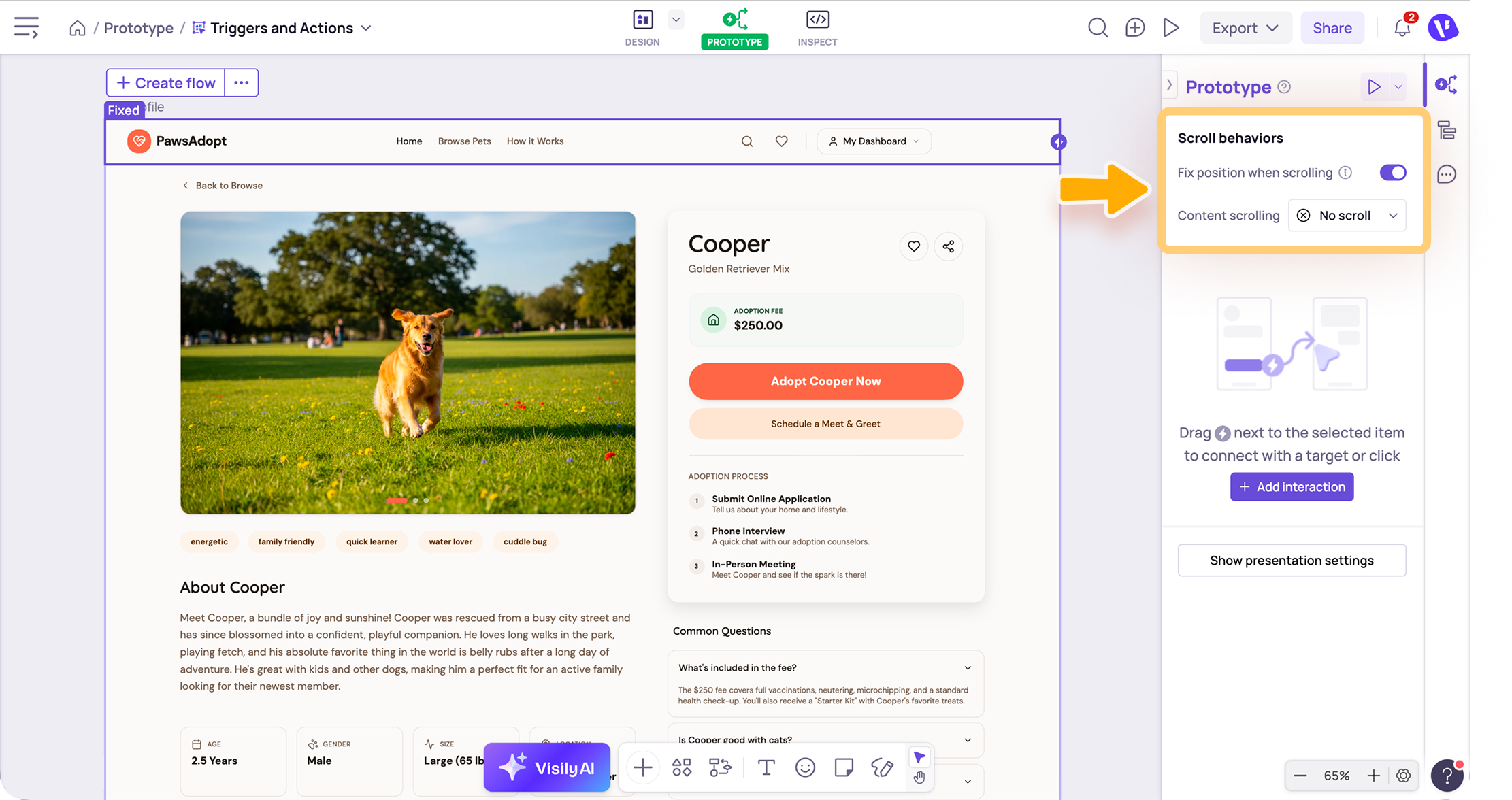Open notifications bell

(1402, 27)
